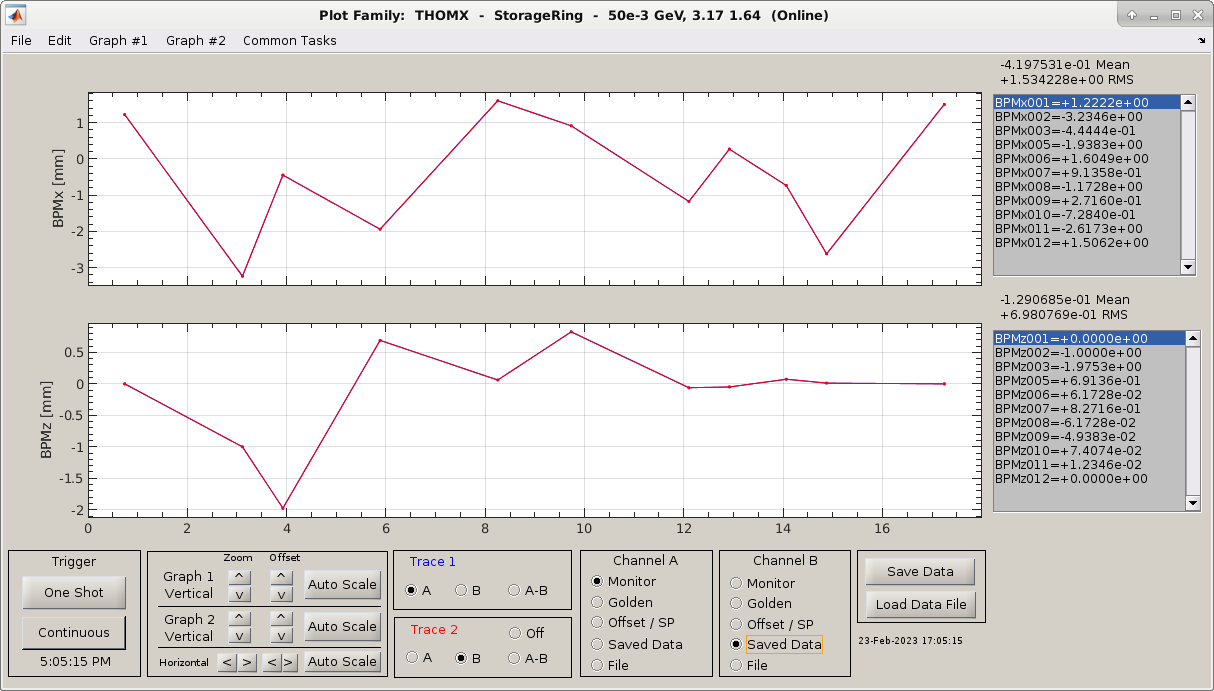Click Auto Scale for Graph 2 Vertical
Viewport: 1214px width, 691px height.
point(342,626)
